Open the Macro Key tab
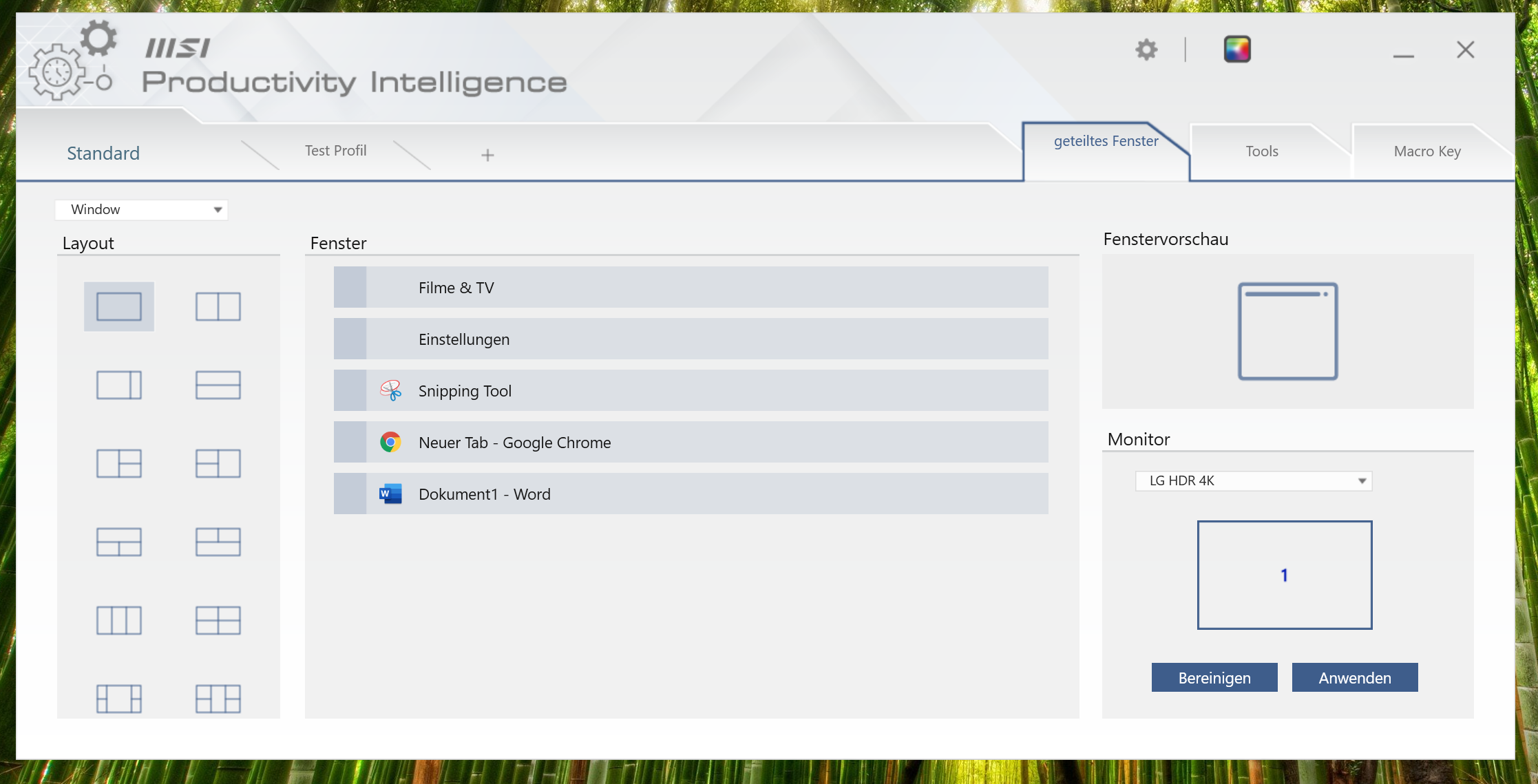This screenshot has width=1538, height=784. pos(1427,151)
